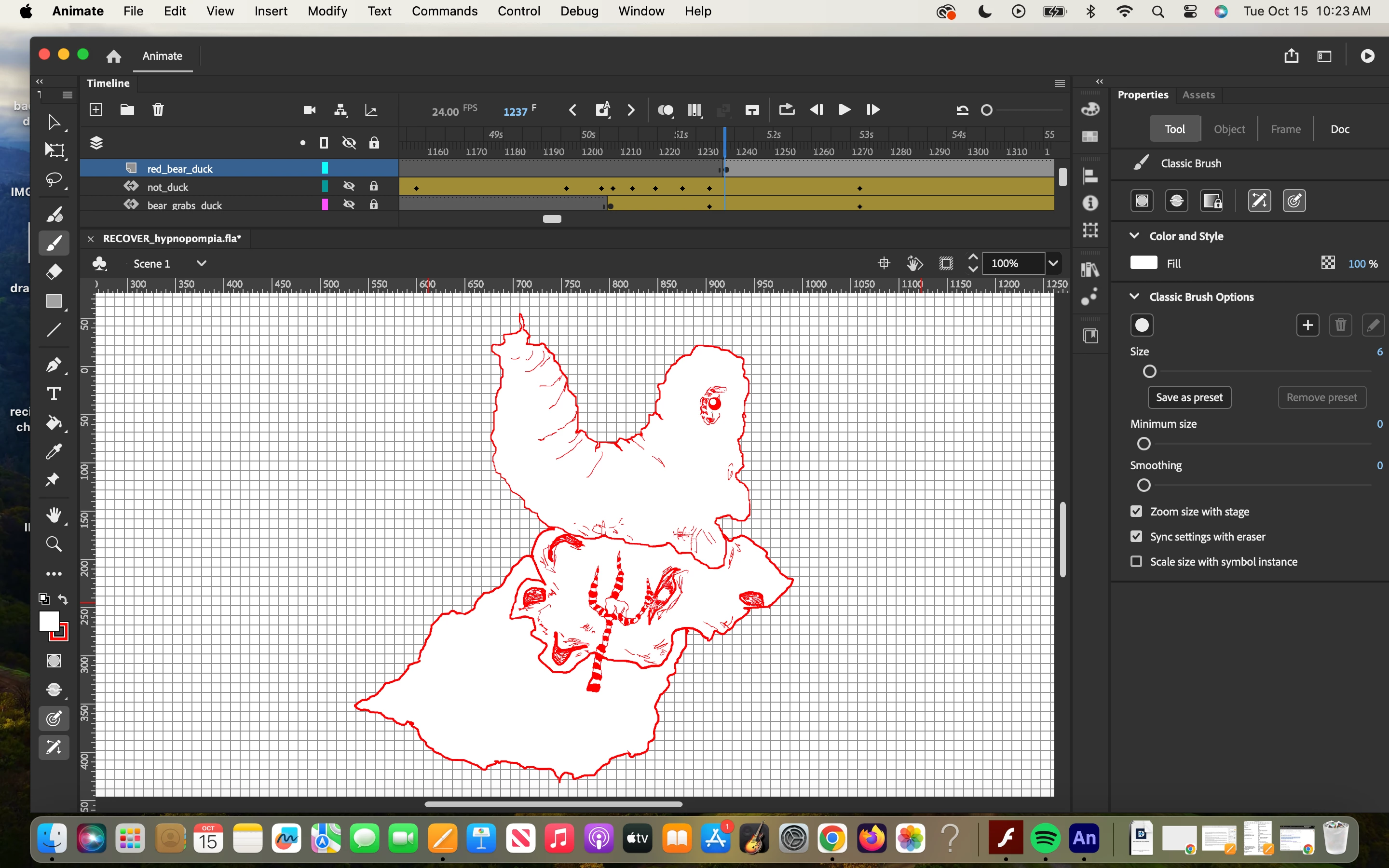Click the Save as preset button
Viewport: 1389px width, 868px height.
(x=1189, y=397)
